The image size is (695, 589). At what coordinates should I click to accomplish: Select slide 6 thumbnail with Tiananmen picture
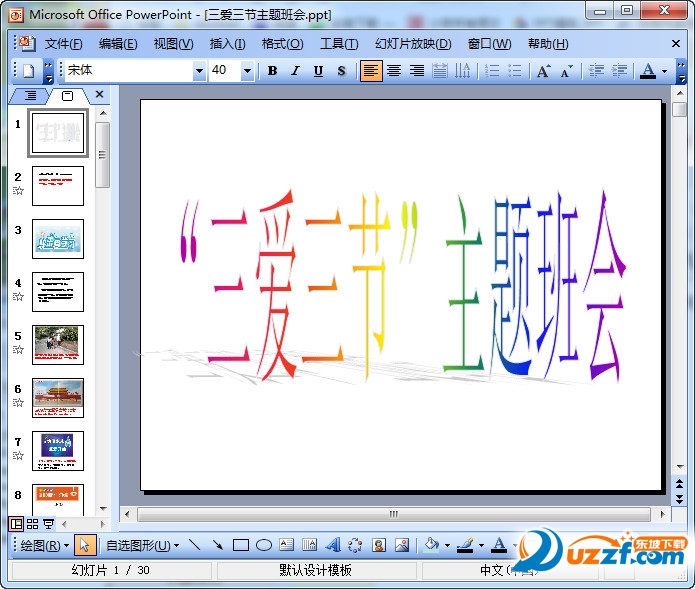tap(58, 398)
